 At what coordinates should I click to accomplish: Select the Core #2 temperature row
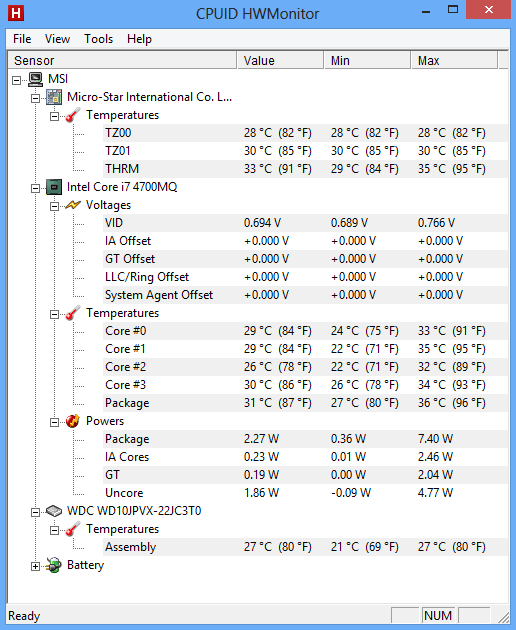tap(306, 367)
